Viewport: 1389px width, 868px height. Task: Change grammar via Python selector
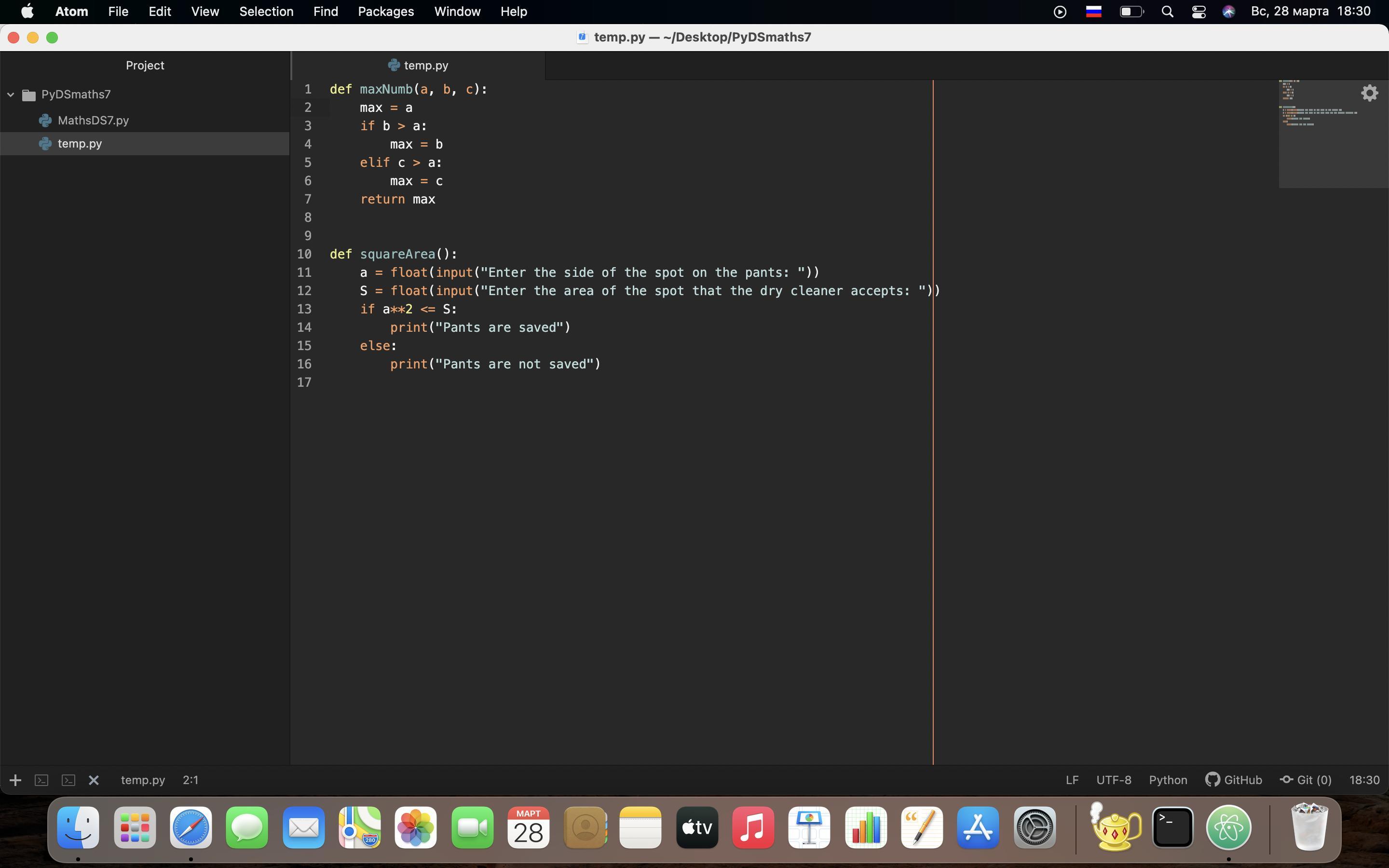click(x=1168, y=780)
